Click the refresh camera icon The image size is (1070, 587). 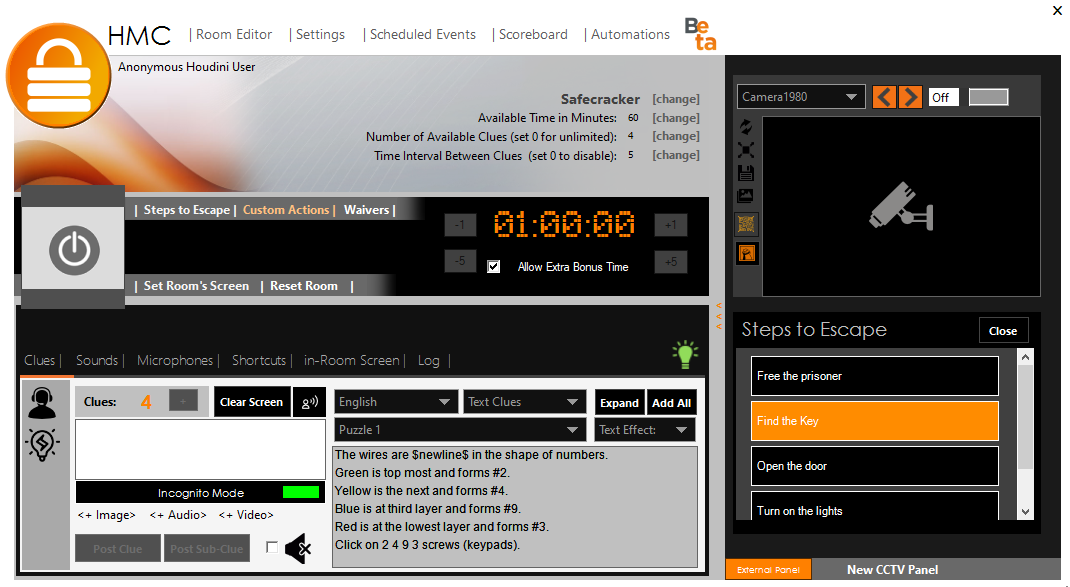(x=746, y=127)
